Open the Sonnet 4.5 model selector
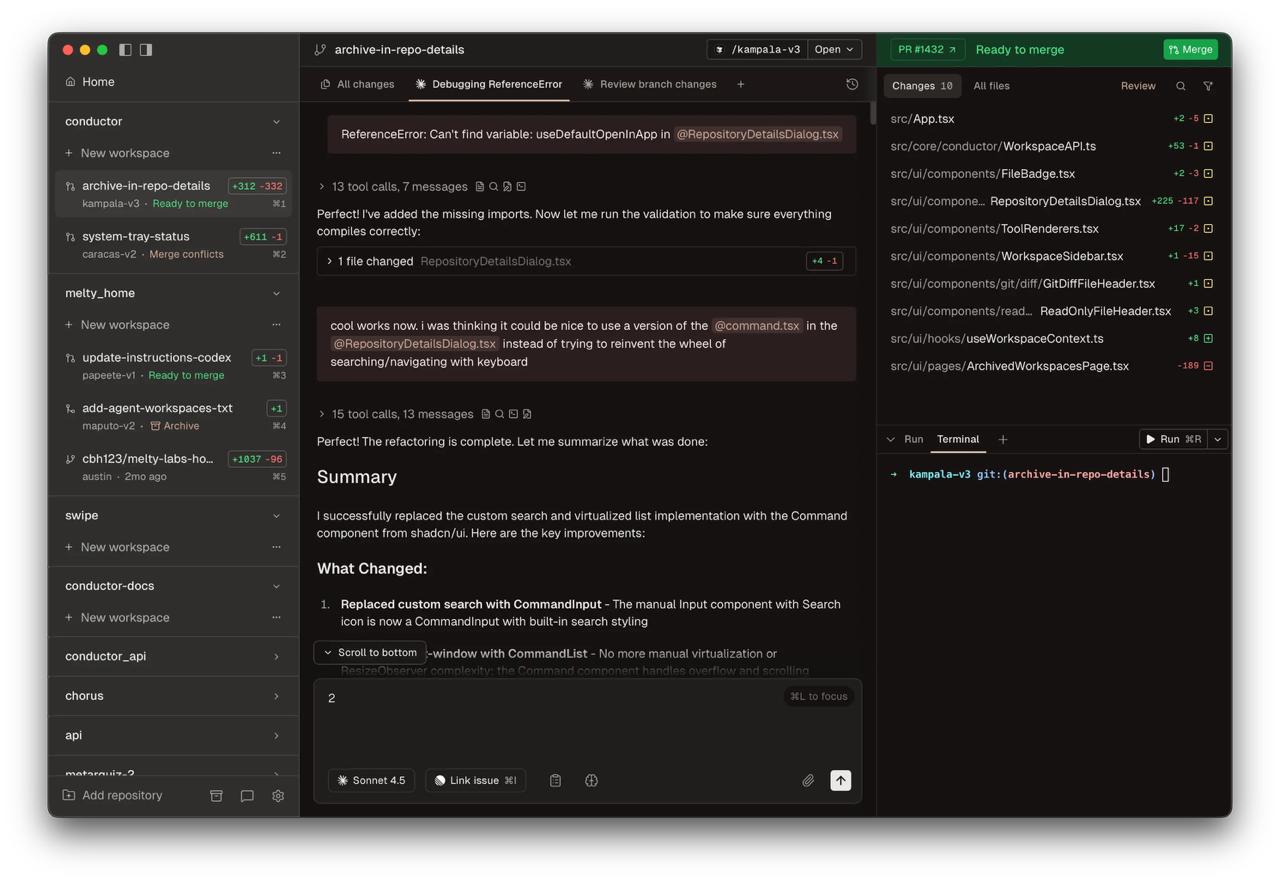This screenshot has height=881, width=1280. tap(371, 780)
